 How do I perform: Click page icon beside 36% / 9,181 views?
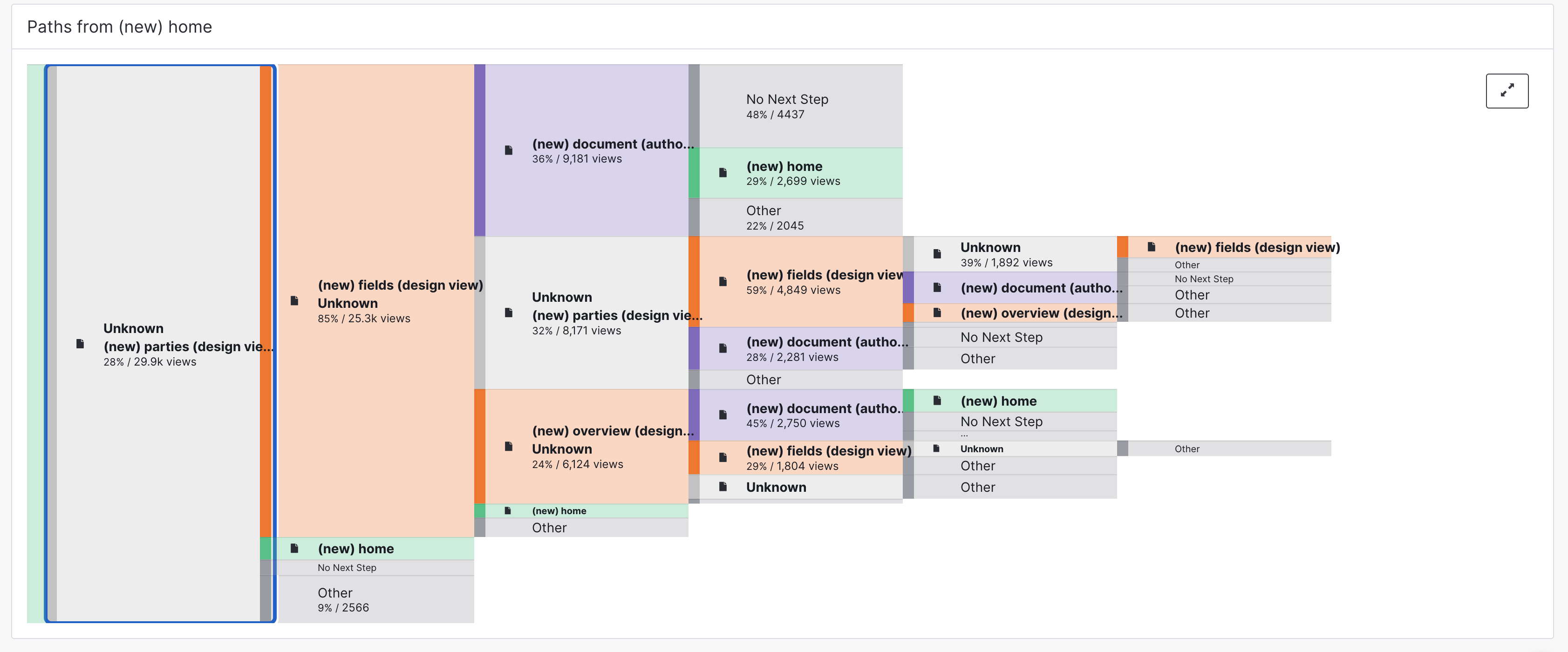tap(509, 150)
